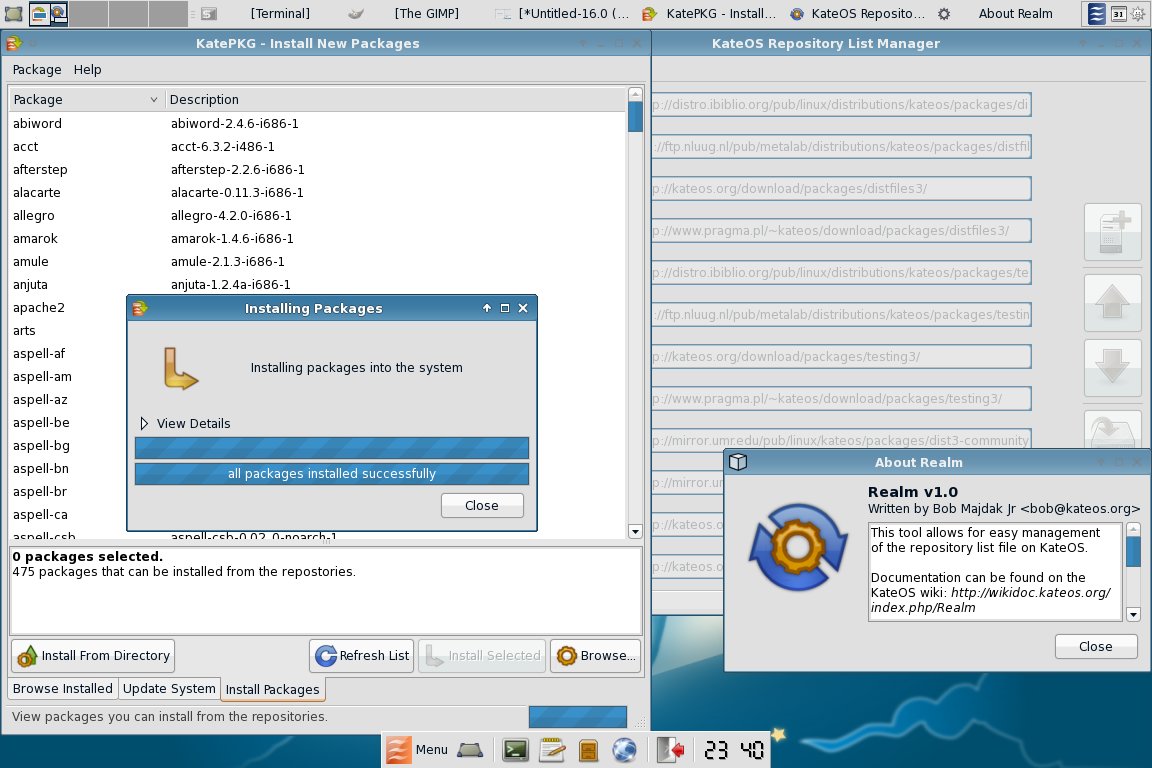Click the Package column sort arrow
Screen dimensions: 1152x768
coord(154,99)
